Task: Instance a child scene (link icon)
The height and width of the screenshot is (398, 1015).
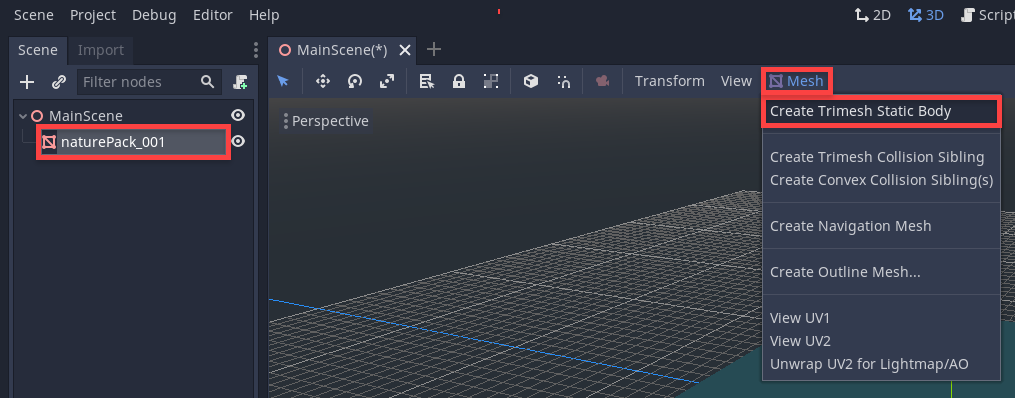Action: (x=59, y=82)
